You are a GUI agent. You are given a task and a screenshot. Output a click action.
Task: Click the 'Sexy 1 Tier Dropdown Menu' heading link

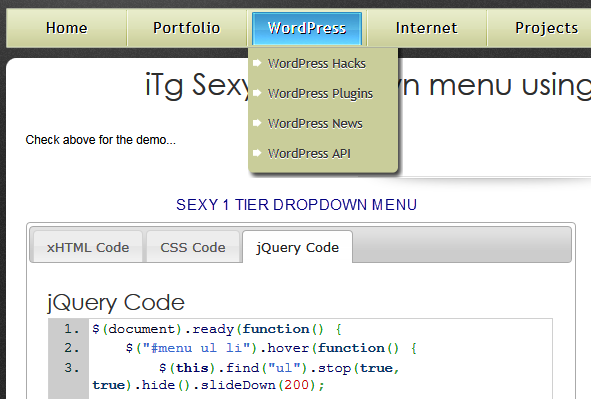point(296,205)
